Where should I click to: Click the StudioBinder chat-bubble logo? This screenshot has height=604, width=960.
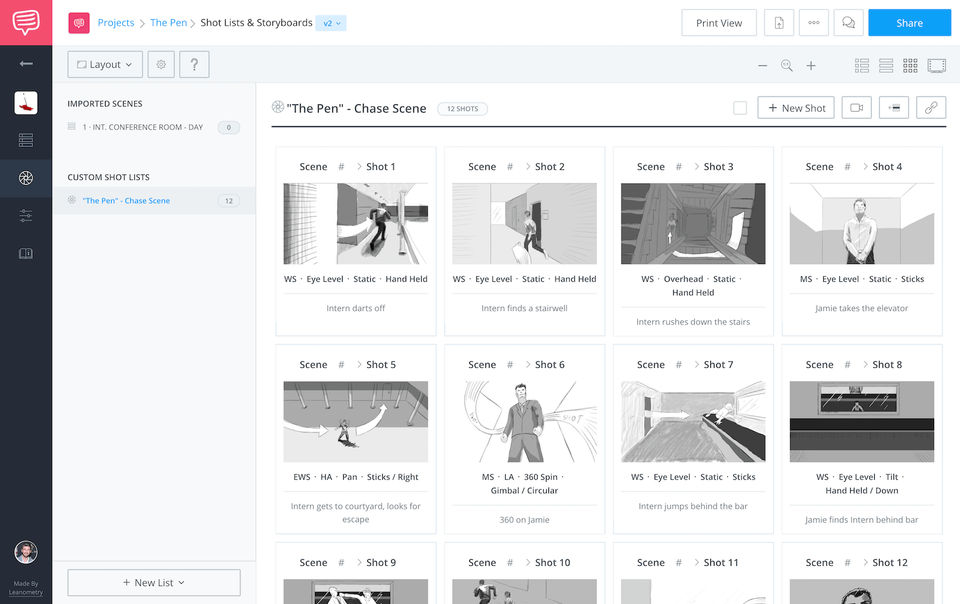pos(26,23)
